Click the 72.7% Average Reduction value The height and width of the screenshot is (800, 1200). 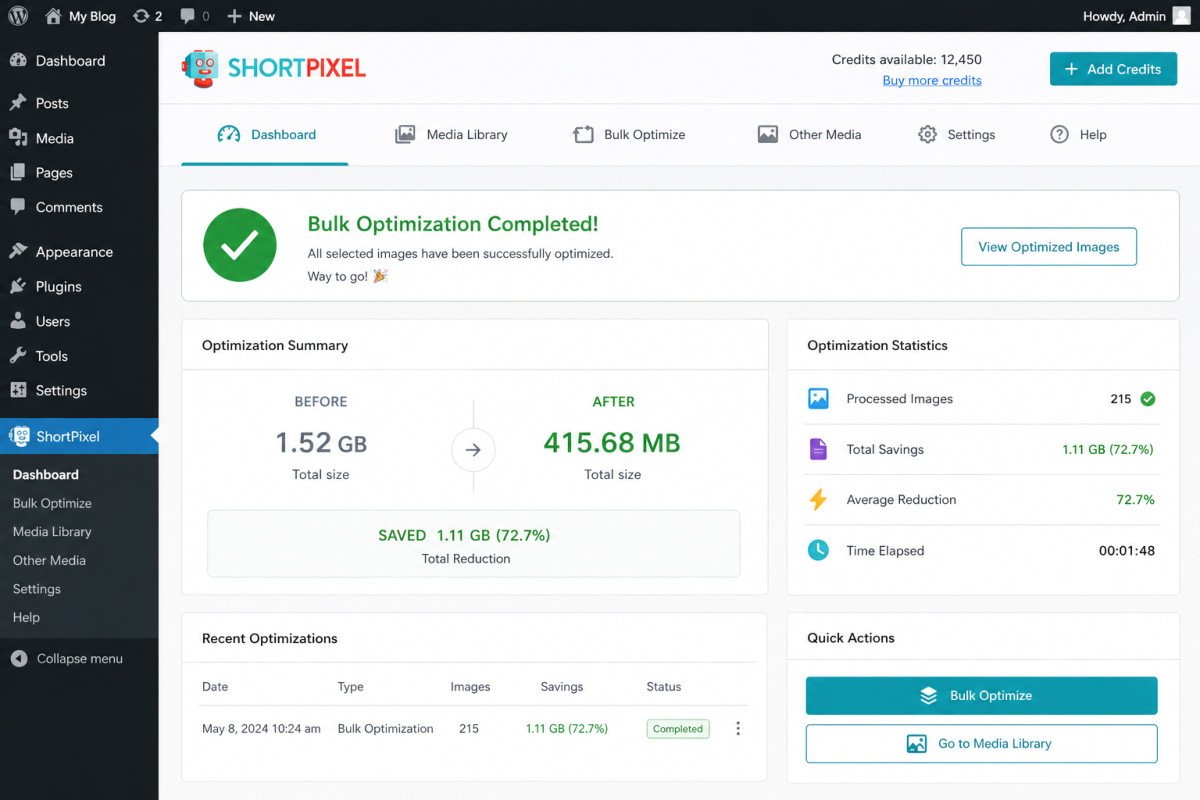pyautogui.click(x=1136, y=500)
